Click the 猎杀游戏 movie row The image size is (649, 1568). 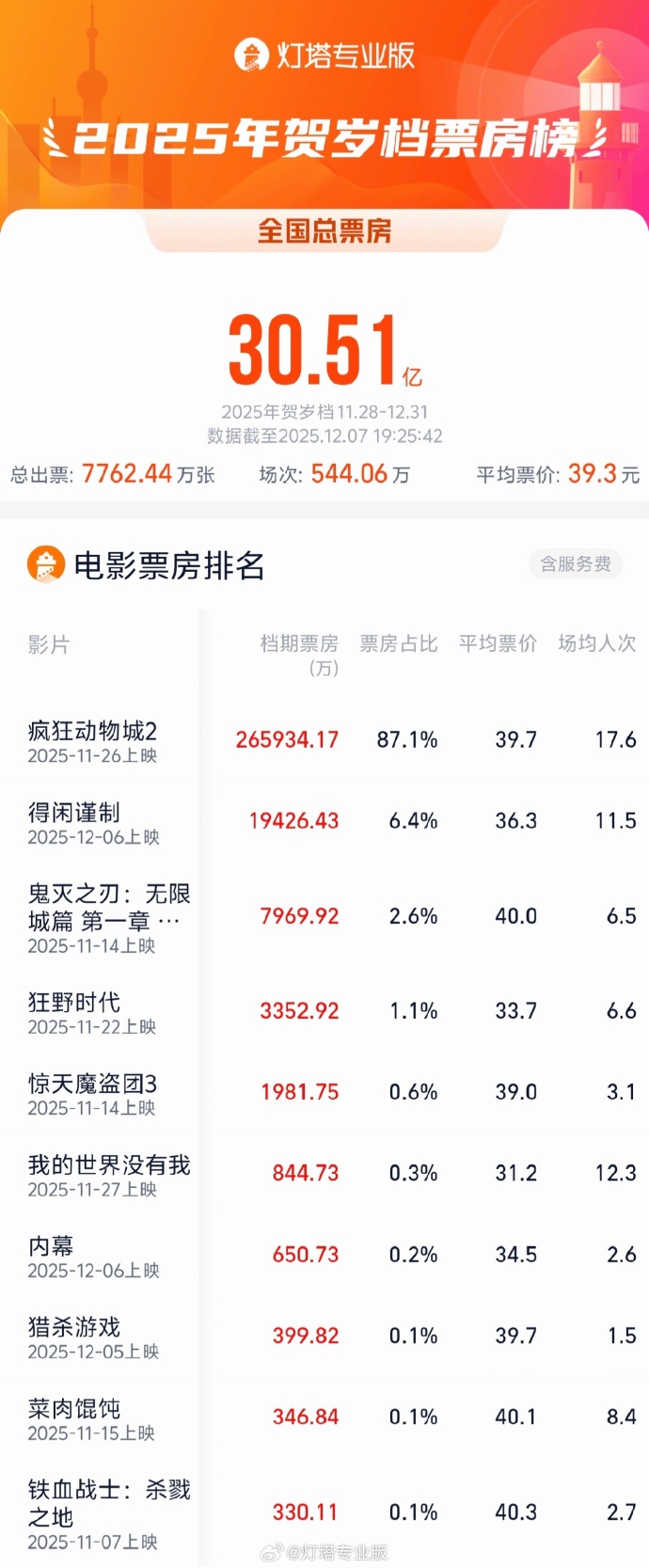(74, 1326)
